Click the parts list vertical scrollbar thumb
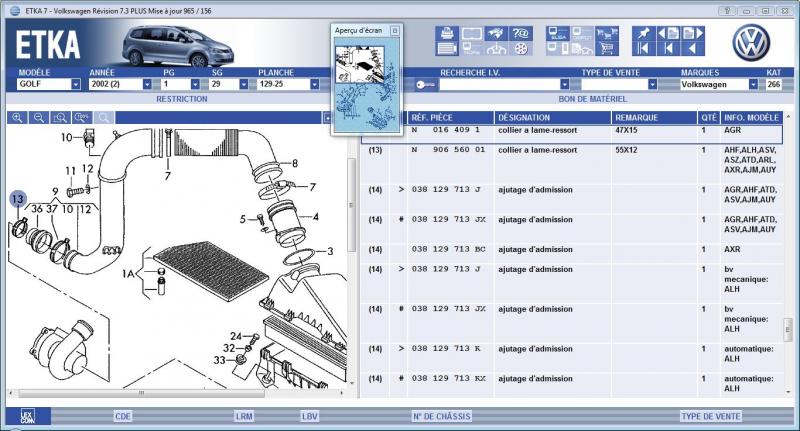The width and height of the screenshot is (800, 431). click(x=788, y=329)
